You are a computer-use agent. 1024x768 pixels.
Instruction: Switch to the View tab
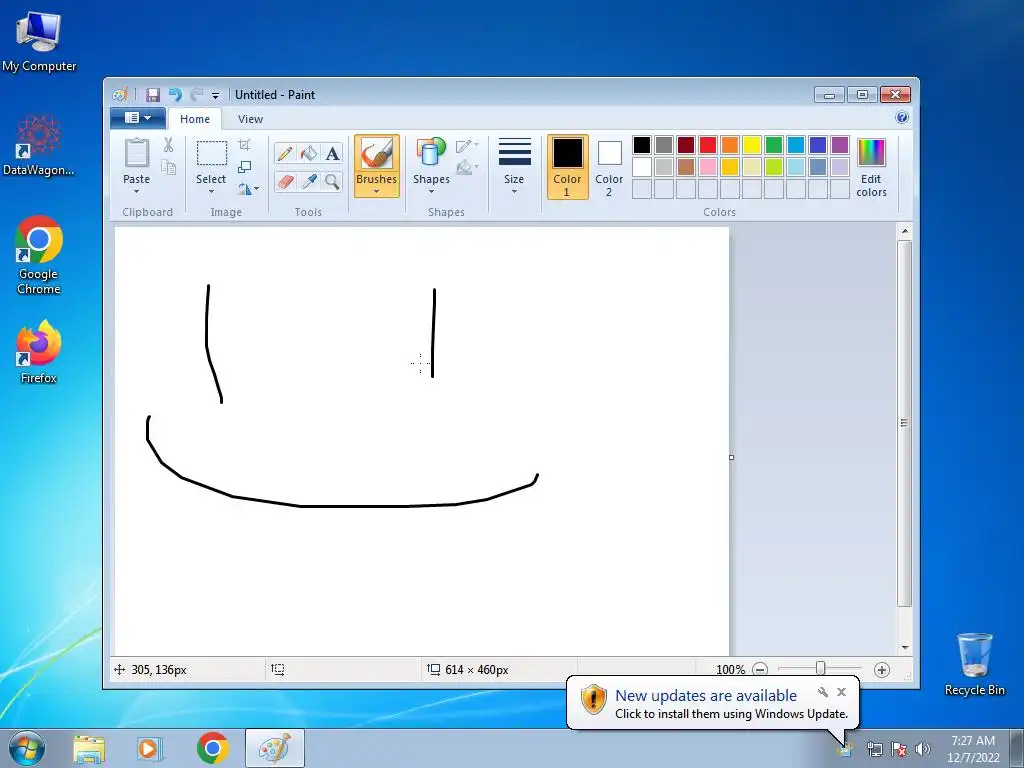250,119
